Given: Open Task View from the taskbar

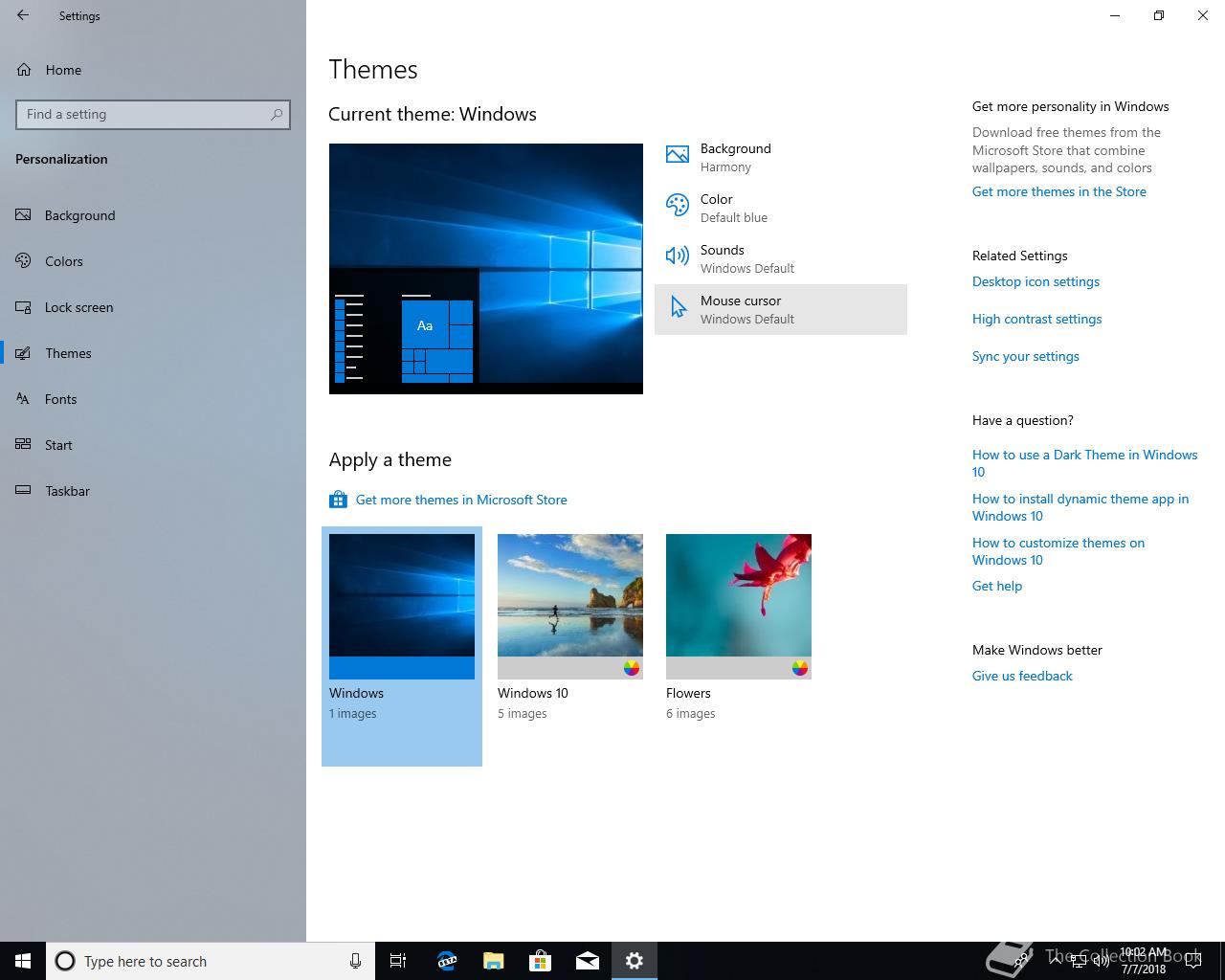Looking at the screenshot, I should tap(398, 961).
